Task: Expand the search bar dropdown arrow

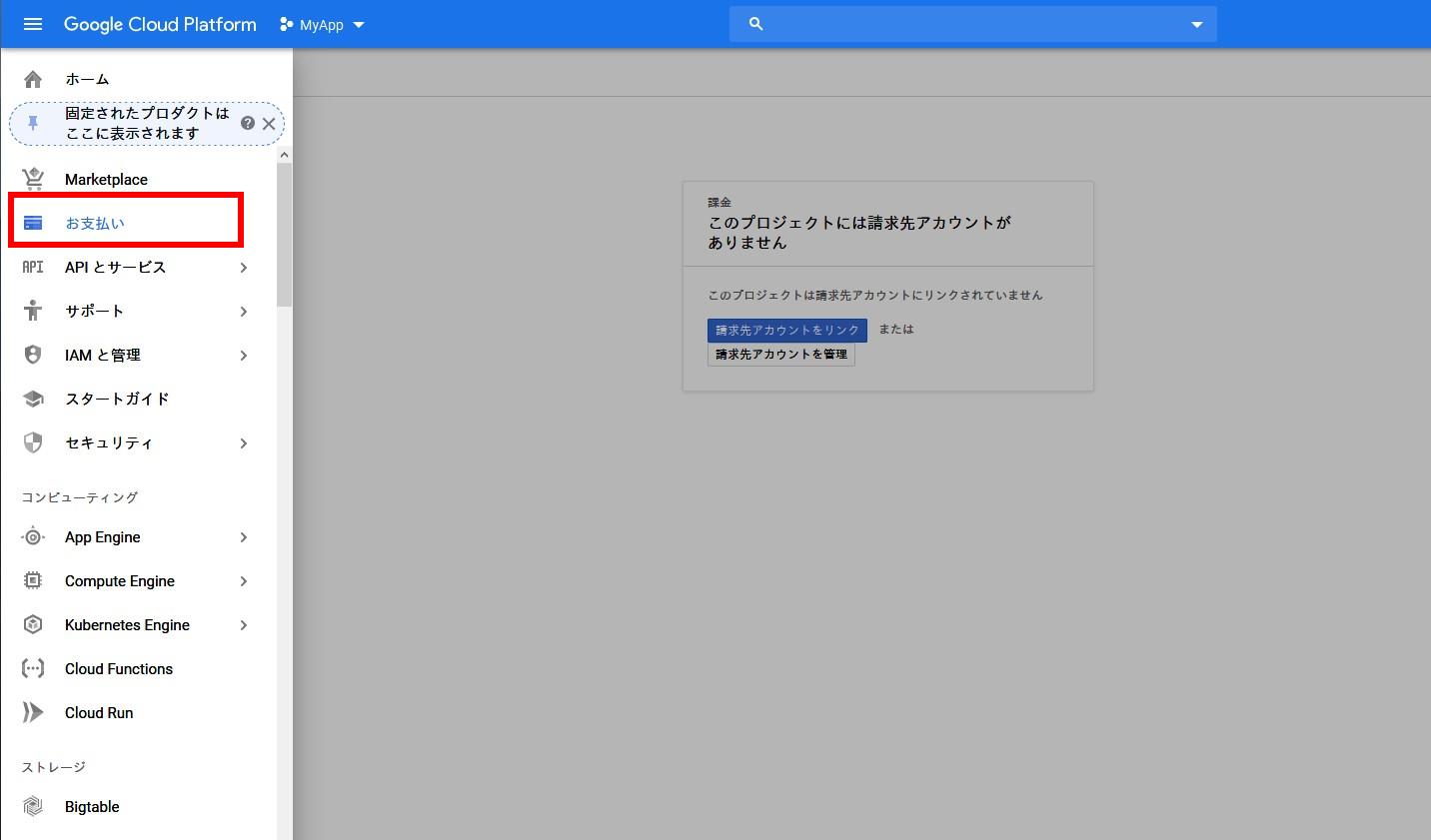Action: tap(1196, 25)
